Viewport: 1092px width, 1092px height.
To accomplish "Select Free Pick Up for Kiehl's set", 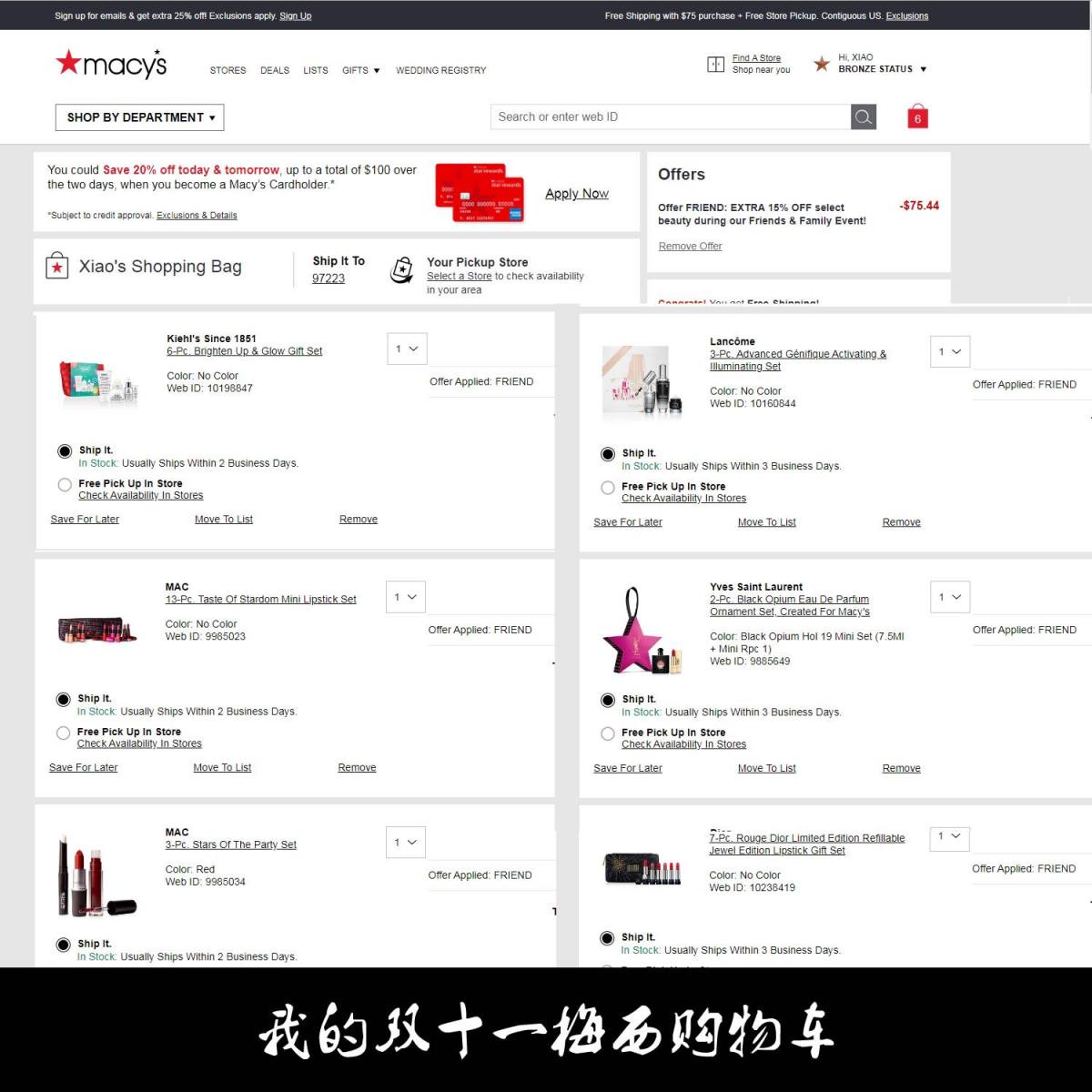I will tap(65, 485).
